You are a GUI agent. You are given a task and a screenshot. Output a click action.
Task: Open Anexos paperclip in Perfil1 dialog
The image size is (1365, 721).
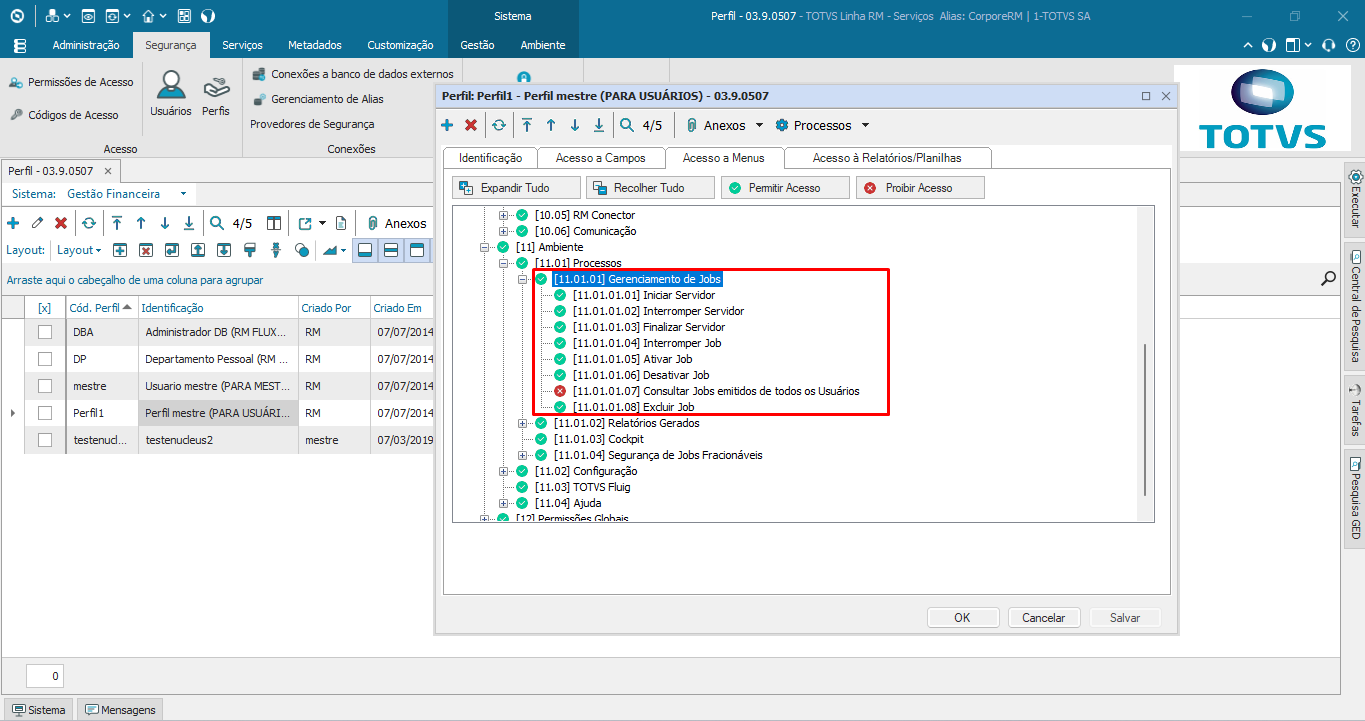point(691,125)
